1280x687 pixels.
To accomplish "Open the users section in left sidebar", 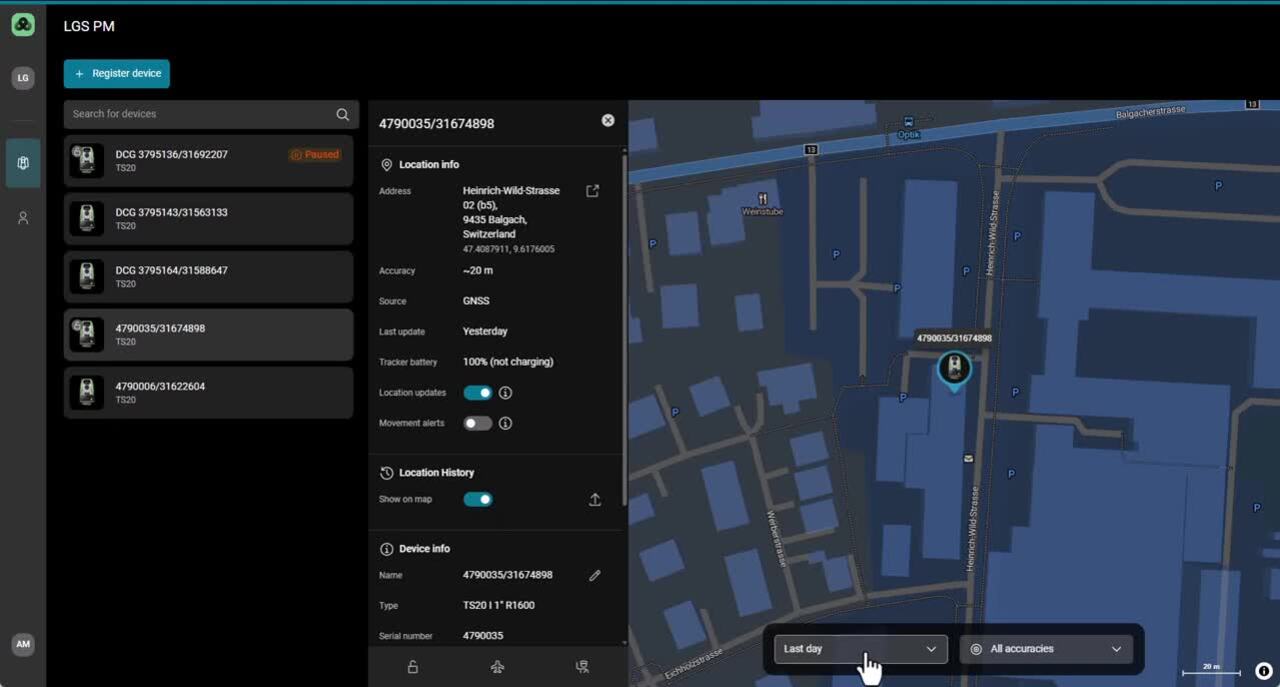I will coord(23,218).
